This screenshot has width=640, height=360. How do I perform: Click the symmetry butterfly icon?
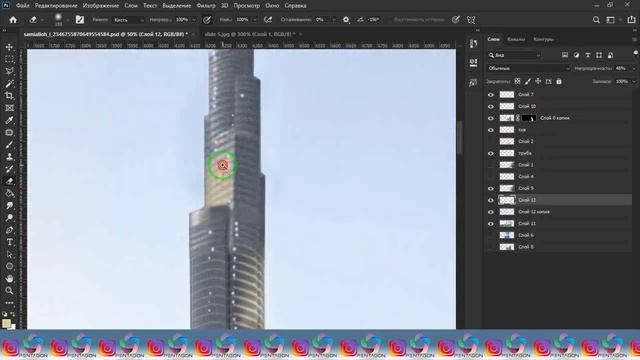coord(471,20)
